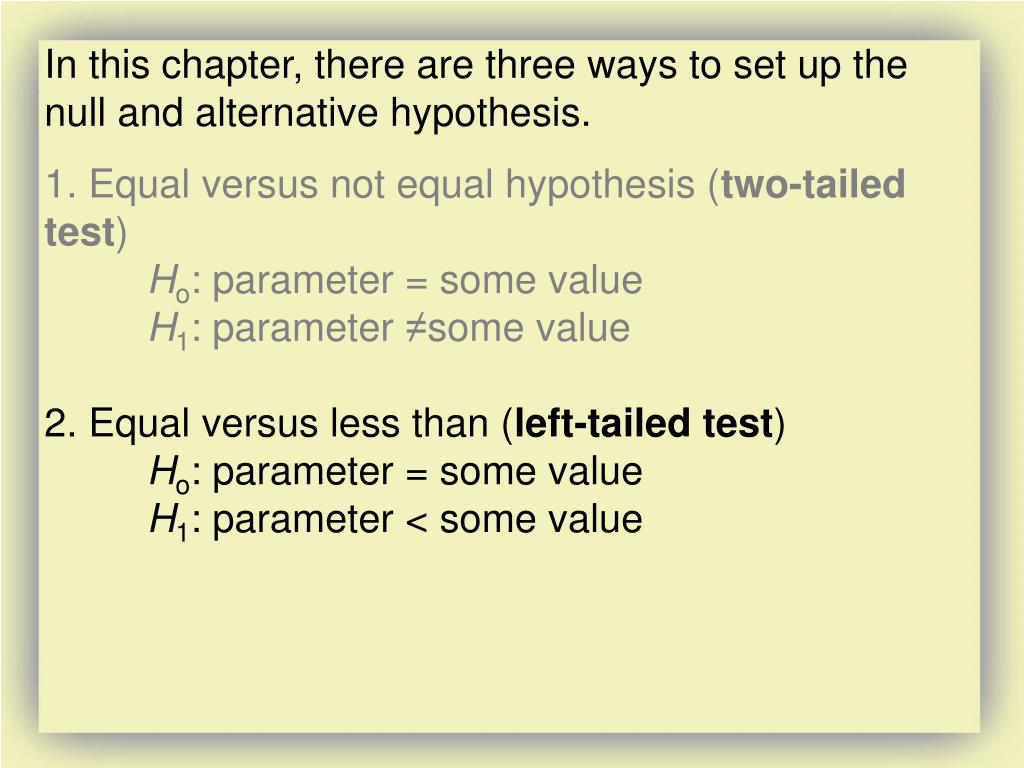
Task: Click the italic H0 symbol in item 2
Action: [170, 473]
